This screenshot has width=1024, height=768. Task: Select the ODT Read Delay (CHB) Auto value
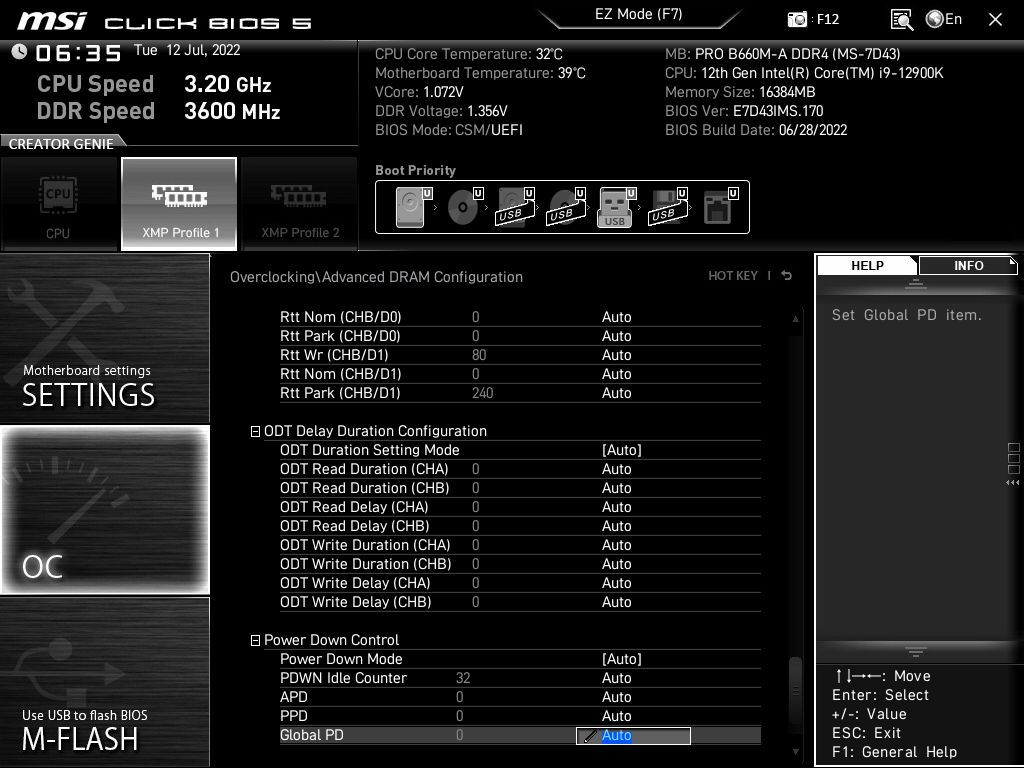point(616,526)
